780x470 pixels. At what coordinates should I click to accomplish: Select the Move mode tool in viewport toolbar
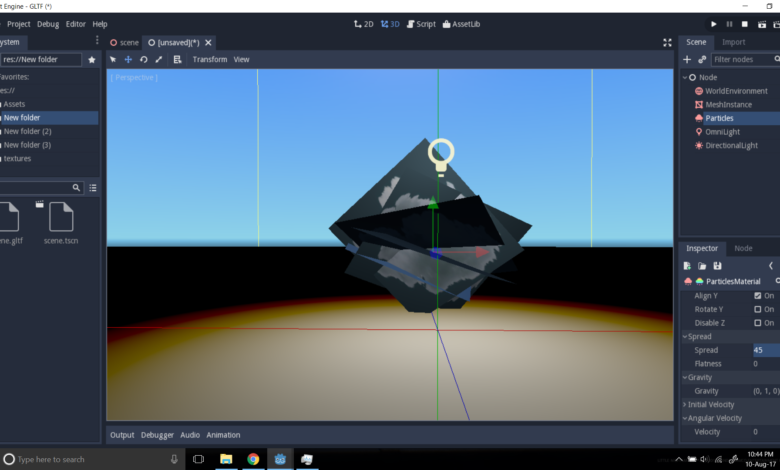(x=128, y=60)
